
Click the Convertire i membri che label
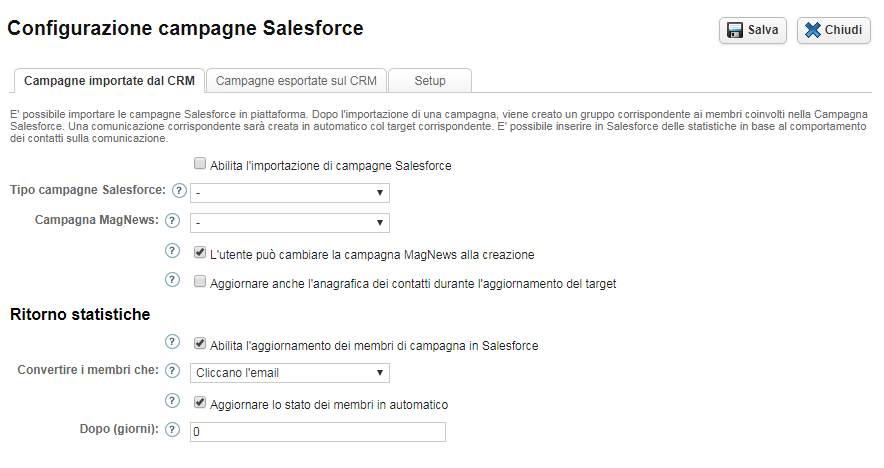tap(88, 370)
